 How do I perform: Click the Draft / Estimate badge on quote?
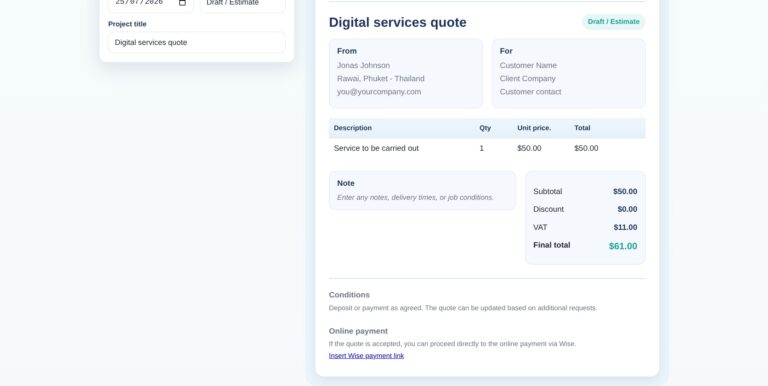coord(613,22)
